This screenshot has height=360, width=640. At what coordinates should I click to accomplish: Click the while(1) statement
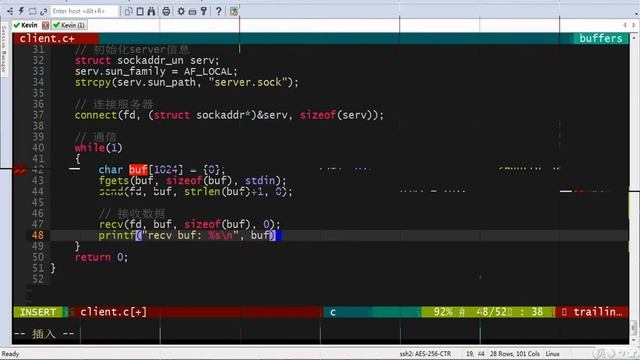(98, 148)
